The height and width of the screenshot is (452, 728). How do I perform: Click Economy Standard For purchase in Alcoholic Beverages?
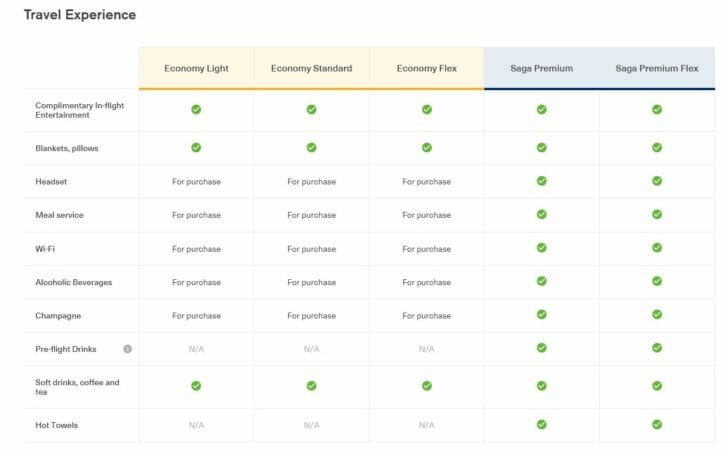coord(312,283)
